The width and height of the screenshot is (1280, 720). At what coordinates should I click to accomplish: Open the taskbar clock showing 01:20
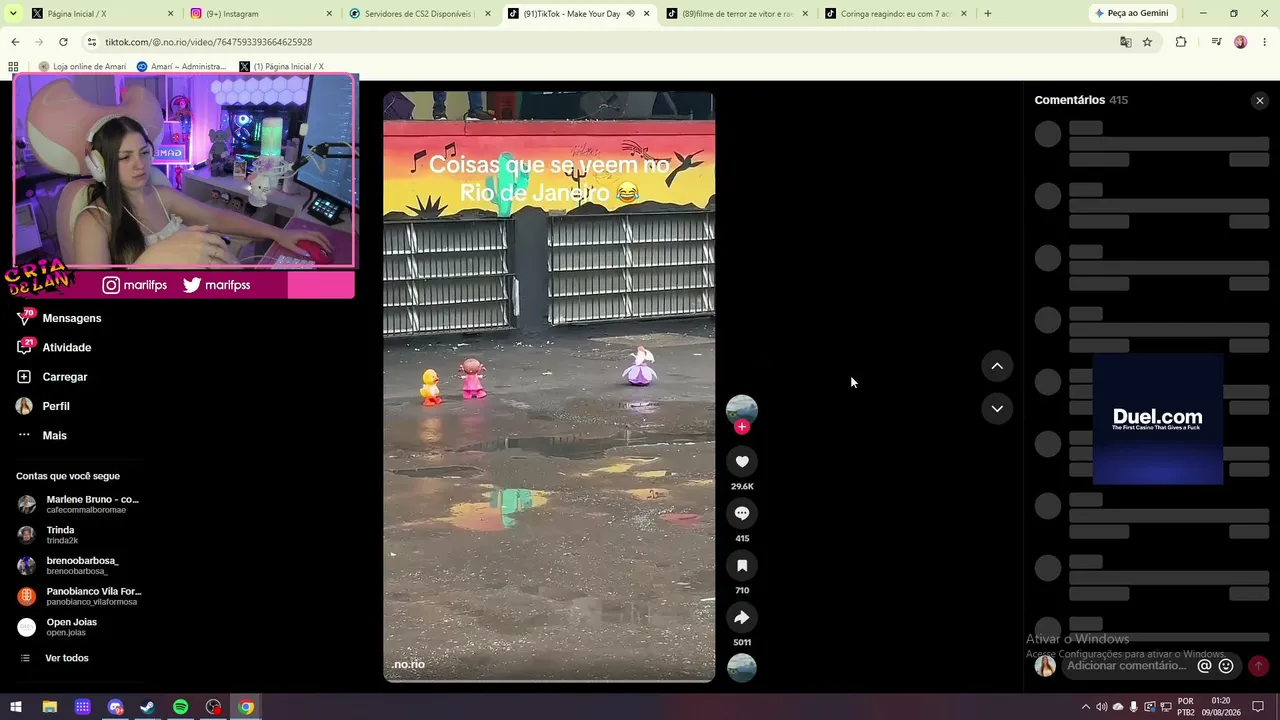point(1221,707)
